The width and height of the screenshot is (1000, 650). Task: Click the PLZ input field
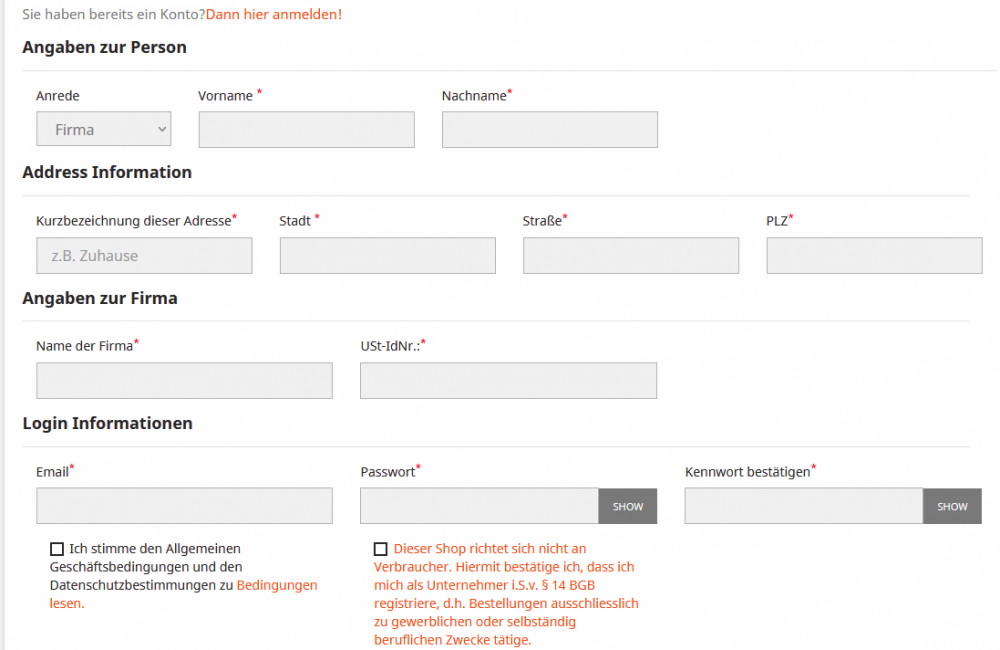coord(874,256)
